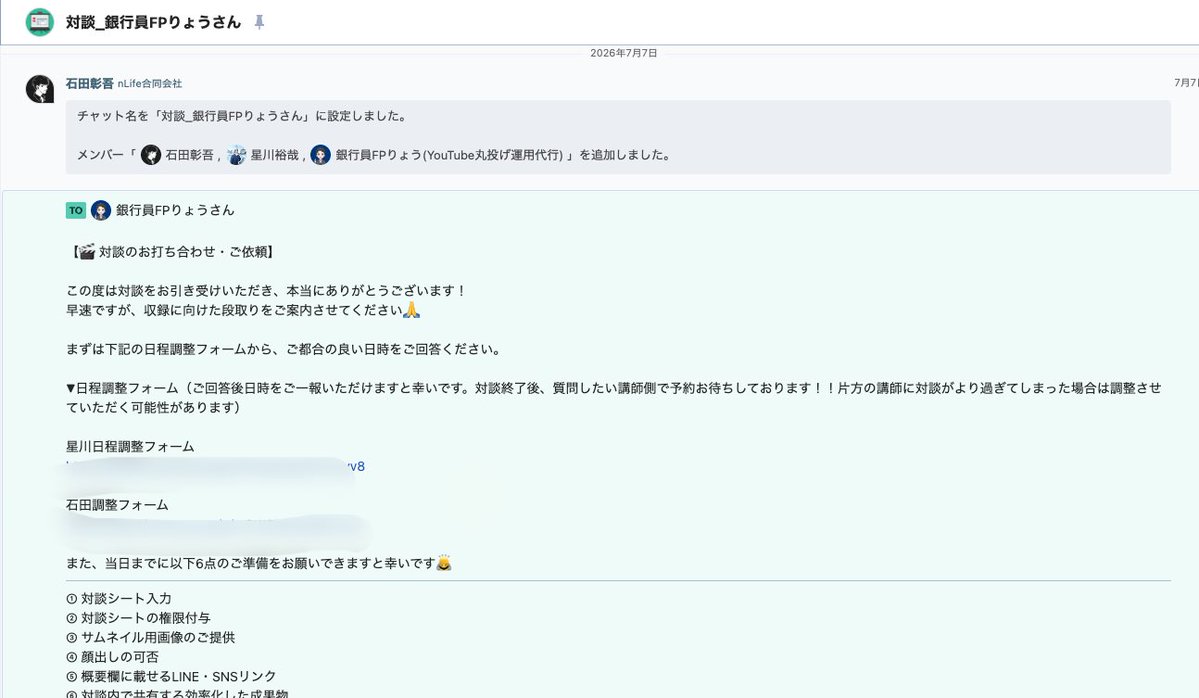
Task: Click the 星川裕哉 avatar in member list
Action: pyautogui.click(x=236, y=155)
